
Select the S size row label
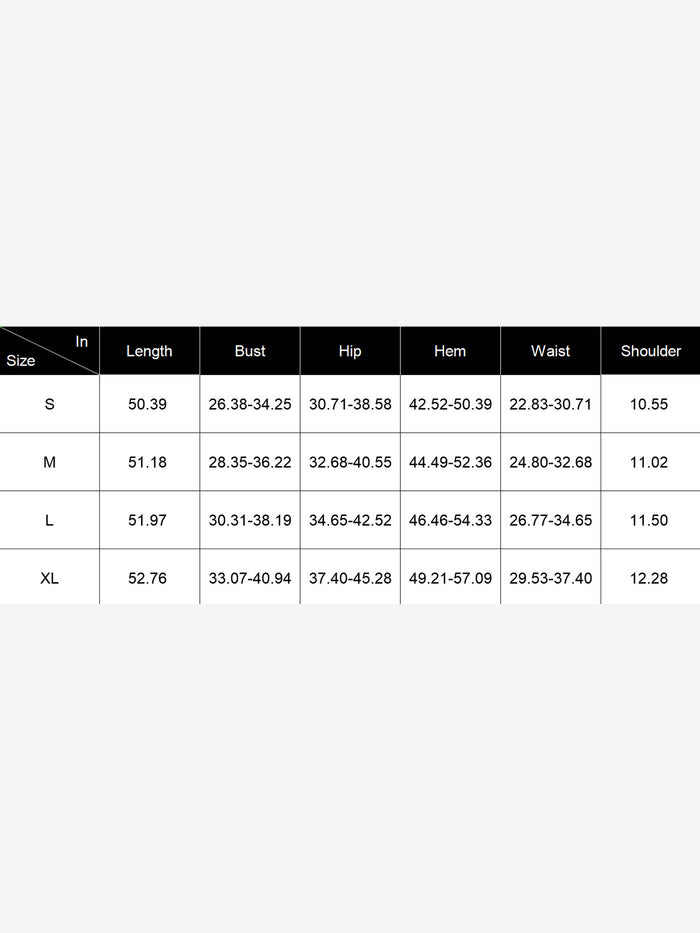coord(50,404)
